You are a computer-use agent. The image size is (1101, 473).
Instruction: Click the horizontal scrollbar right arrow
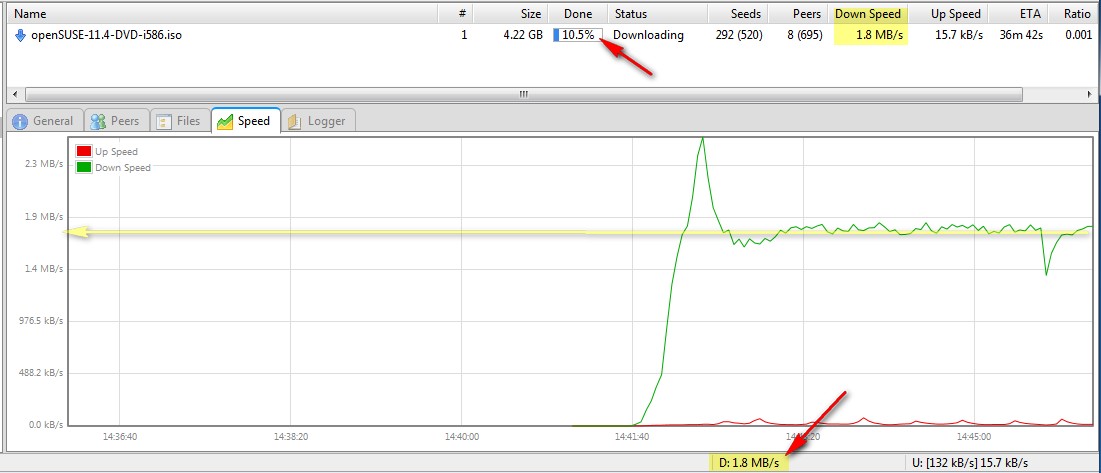click(1090, 94)
